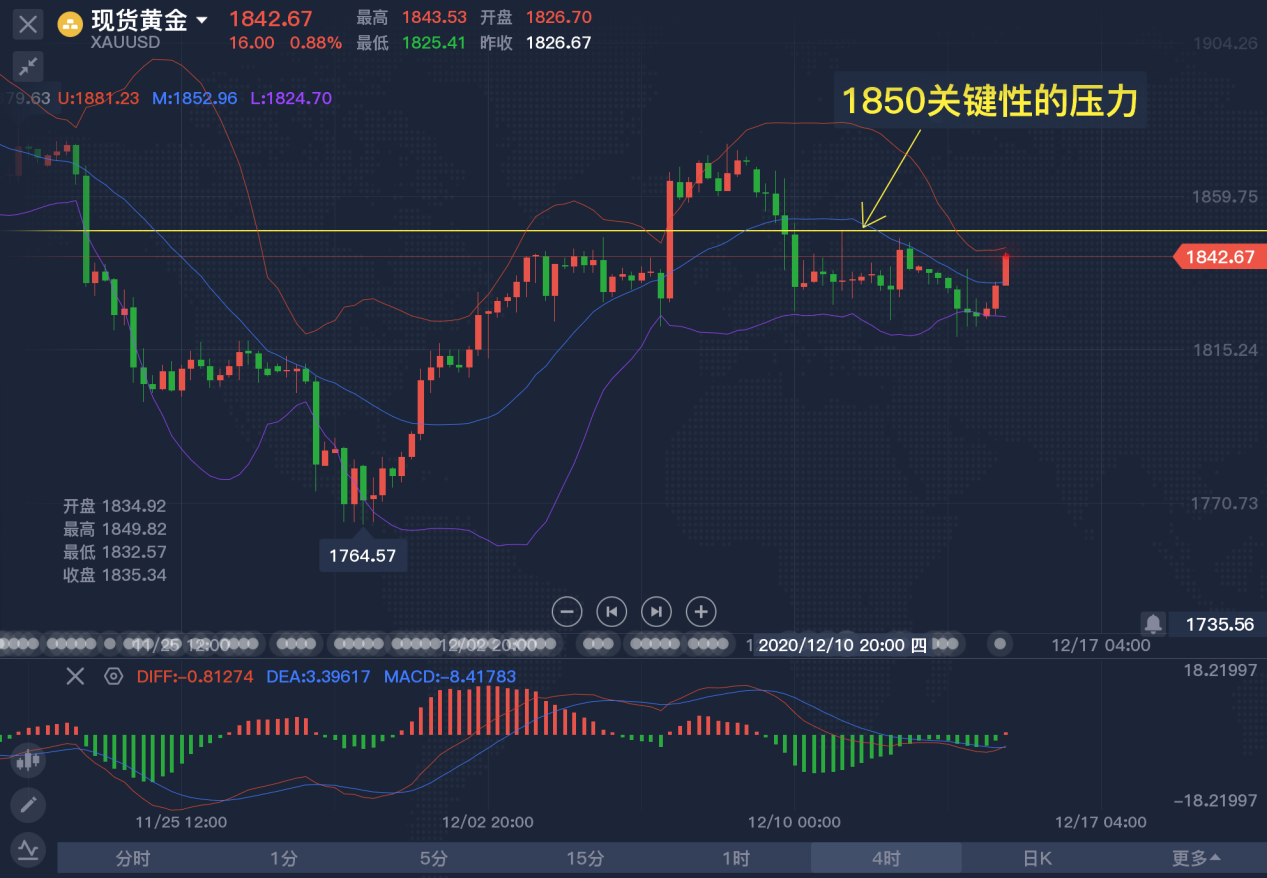Open the indicator line chart icon
Viewport: 1267px width, 878px height.
[x=28, y=849]
